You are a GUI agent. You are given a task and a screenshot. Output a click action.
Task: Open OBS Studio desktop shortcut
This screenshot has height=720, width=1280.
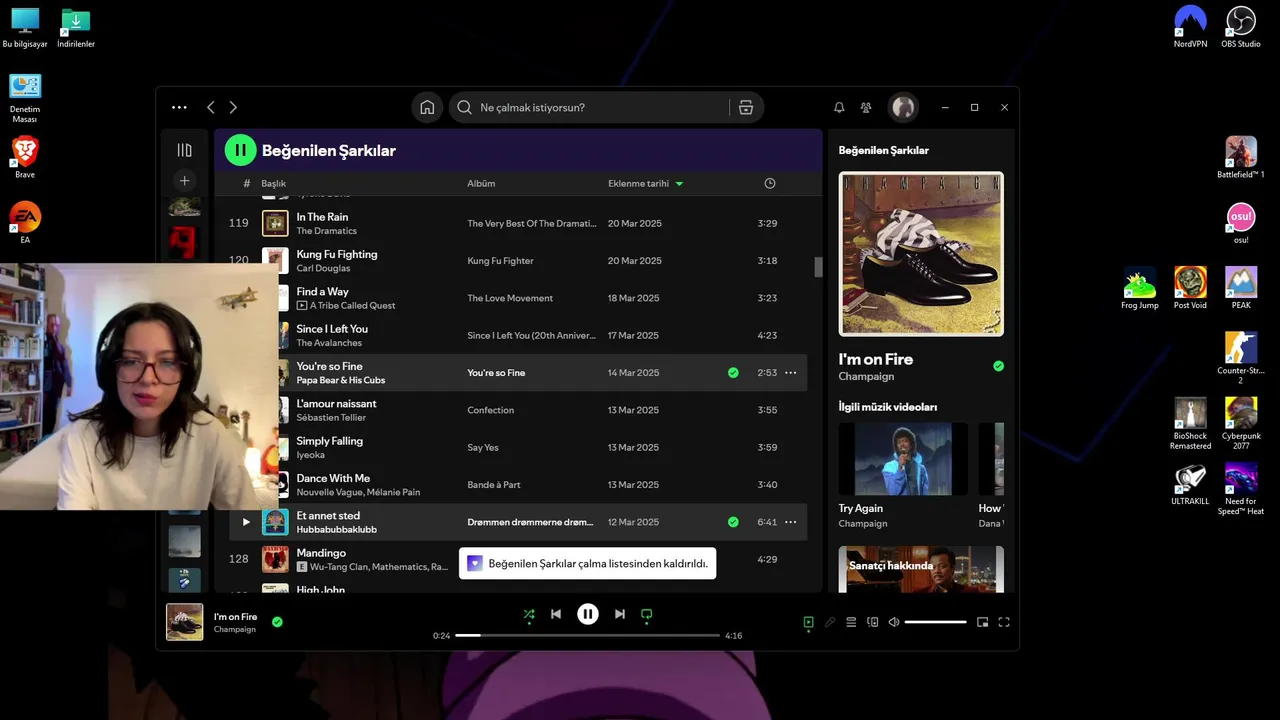click(x=1241, y=27)
